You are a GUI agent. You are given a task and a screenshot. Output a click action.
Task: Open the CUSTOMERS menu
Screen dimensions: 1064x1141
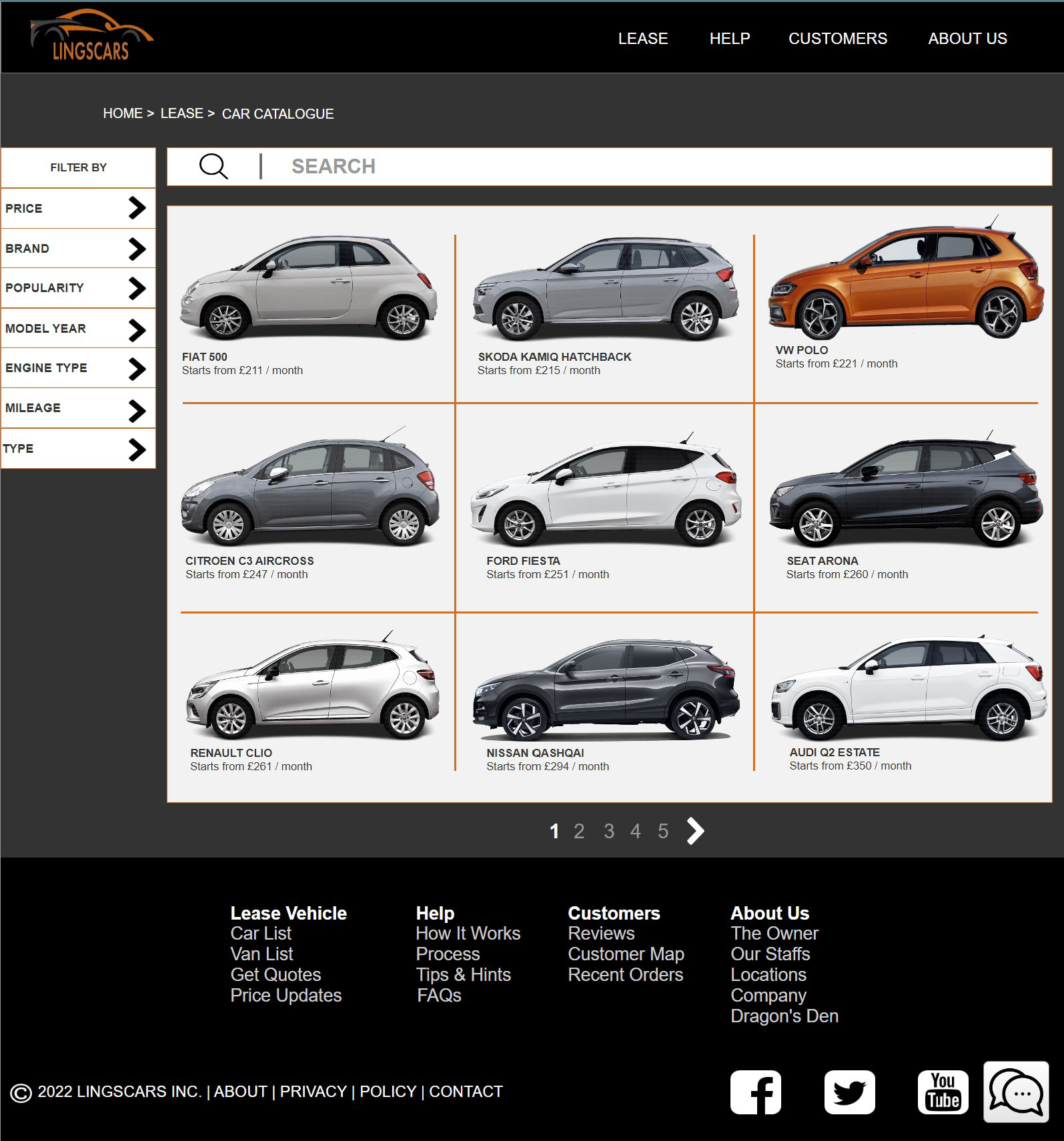pos(838,39)
